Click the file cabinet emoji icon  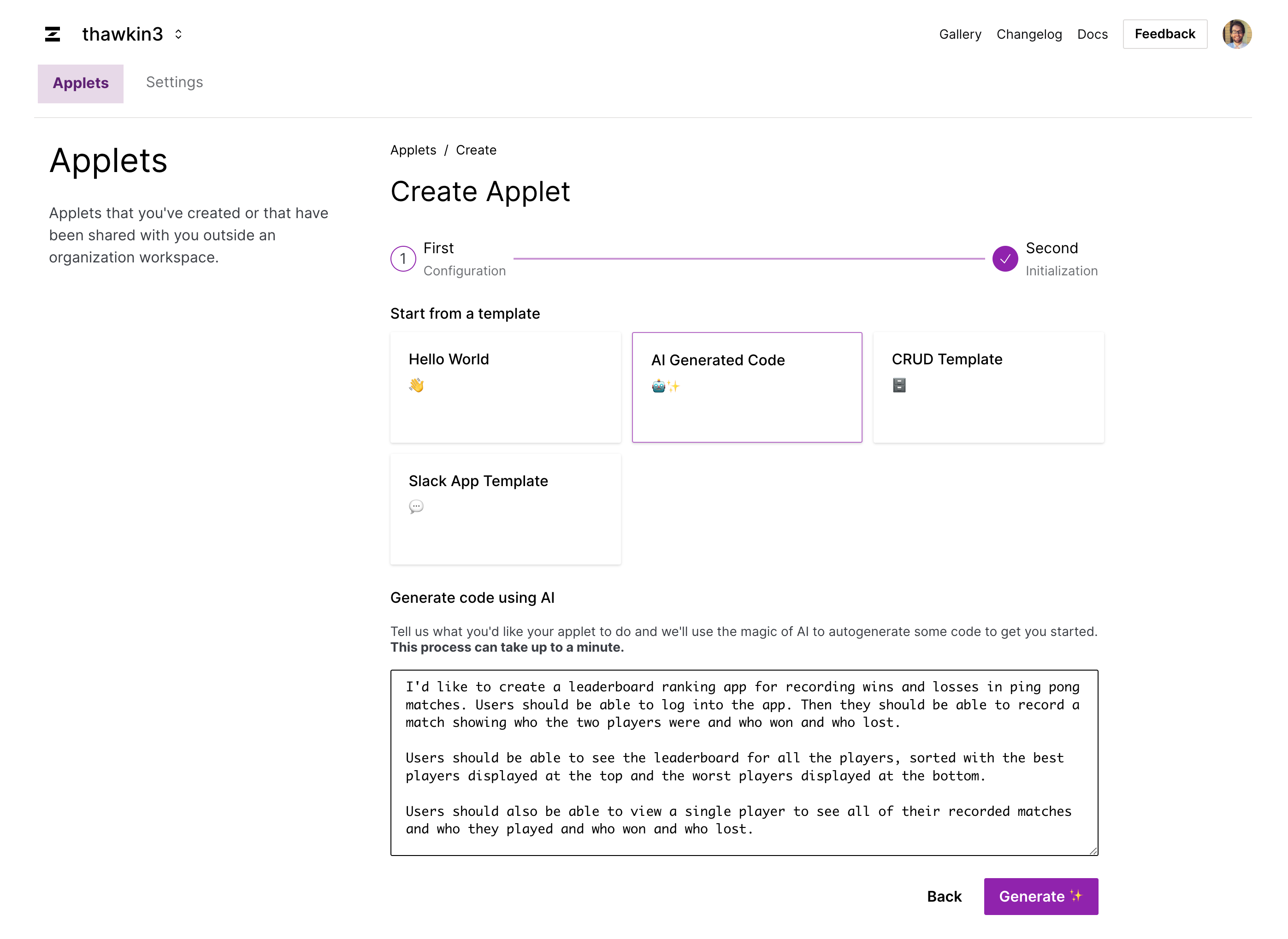(x=899, y=386)
